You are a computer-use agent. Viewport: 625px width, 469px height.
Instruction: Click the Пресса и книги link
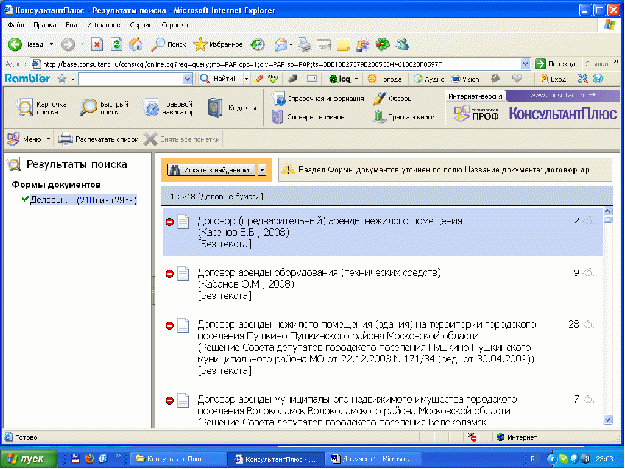pyautogui.click(x=403, y=117)
